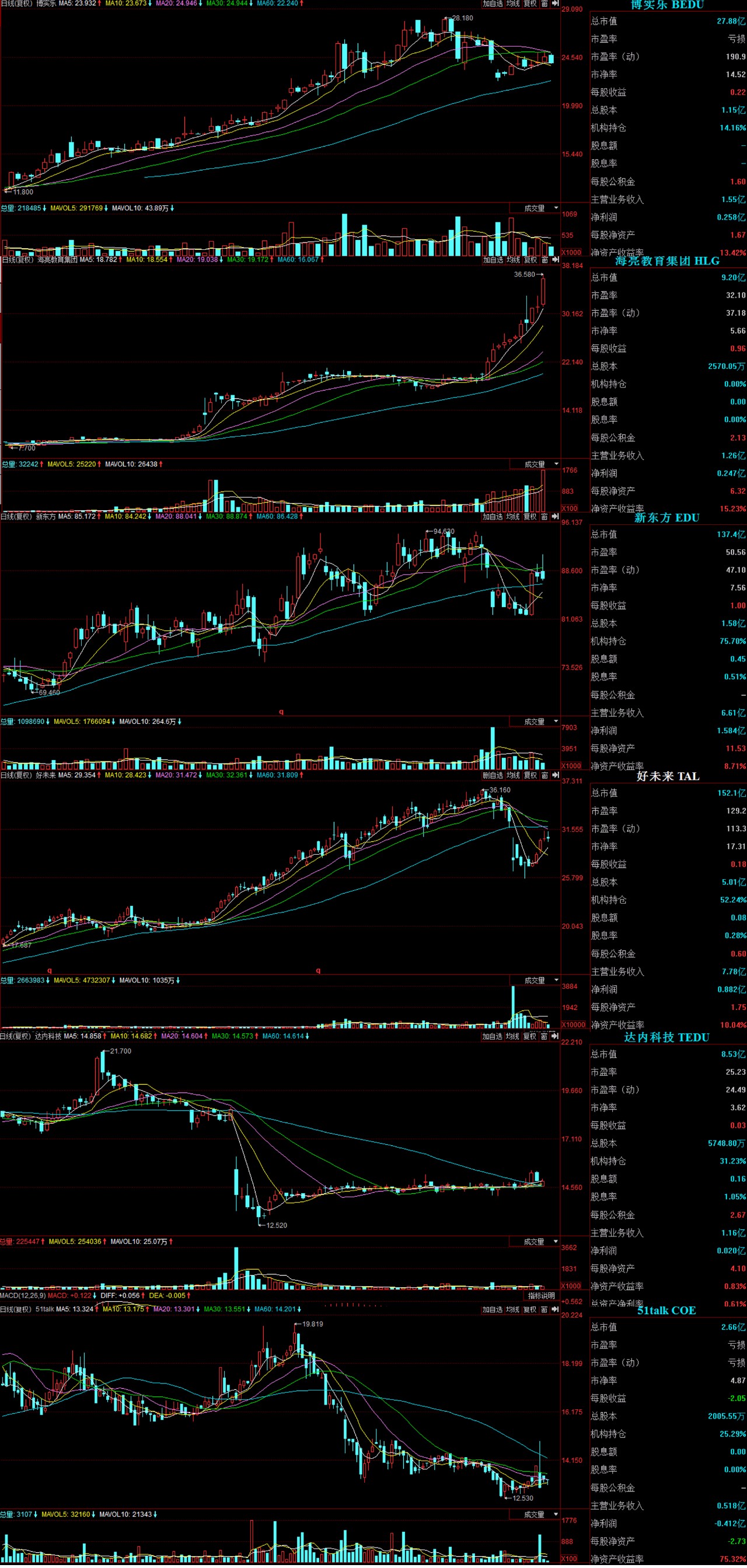Click 加自选 to add 达内科技 to watchlist
The width and height of the screenshot is (747, 1568).
[493, 1037]
